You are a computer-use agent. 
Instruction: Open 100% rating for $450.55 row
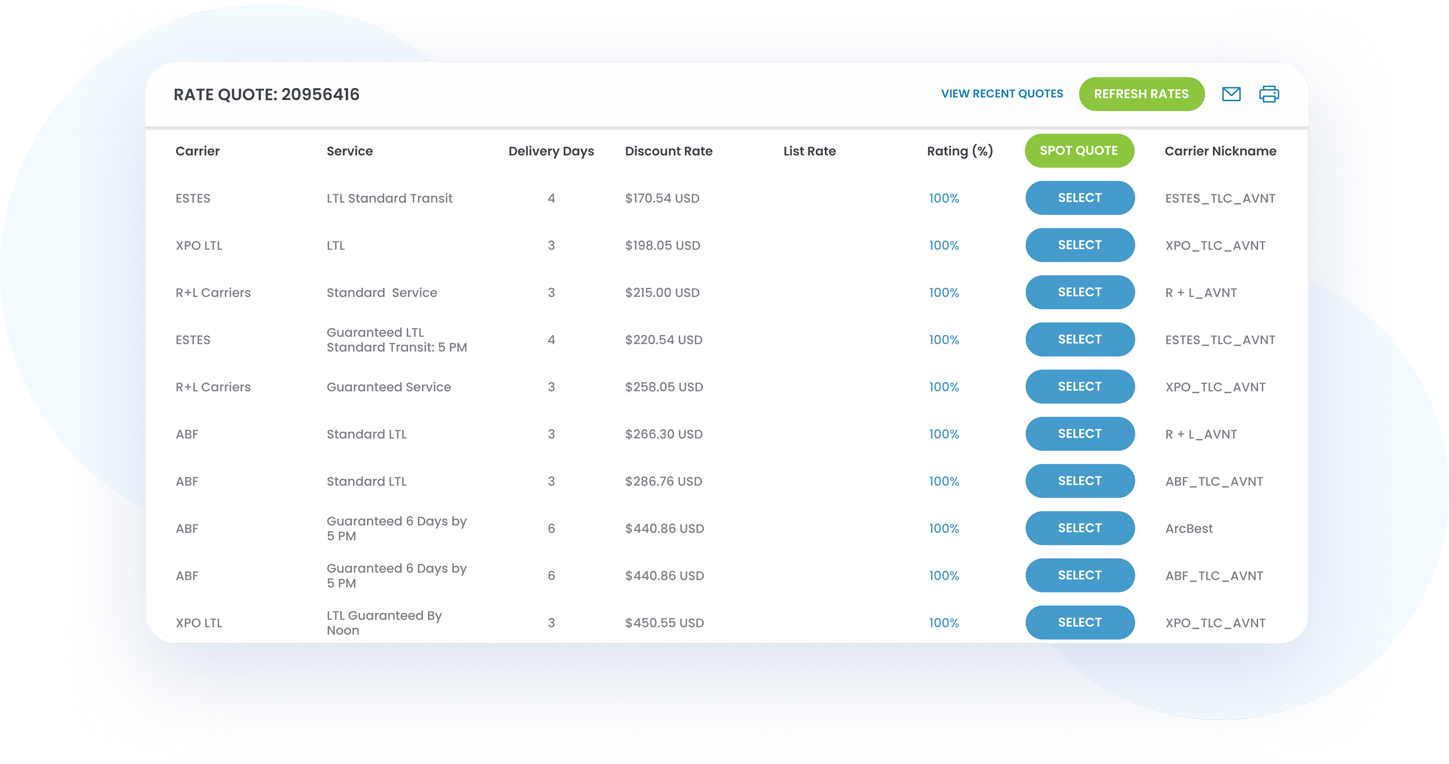(944, 623)
